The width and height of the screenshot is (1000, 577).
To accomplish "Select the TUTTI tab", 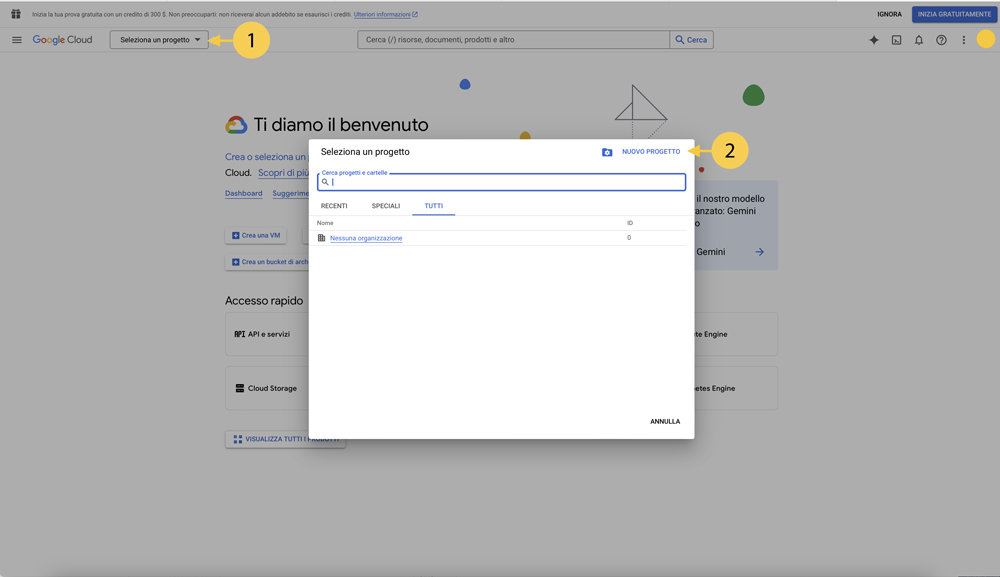I will [x=434, y=206].
